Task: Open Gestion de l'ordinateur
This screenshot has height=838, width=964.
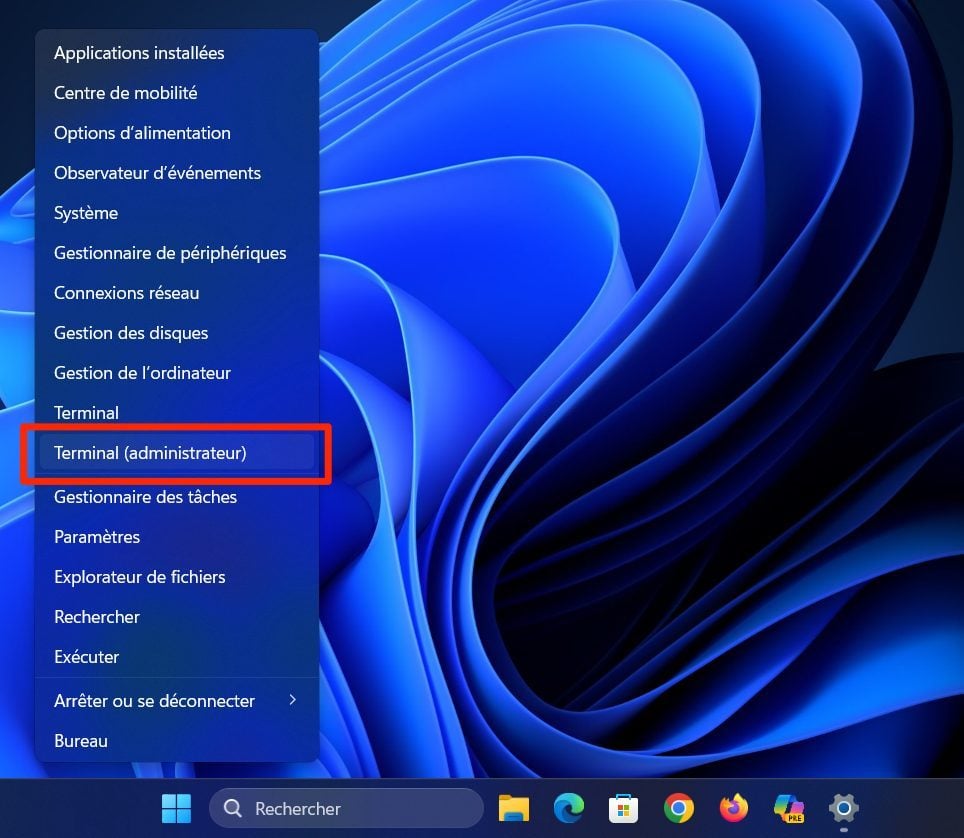Action: coord(177,373)
